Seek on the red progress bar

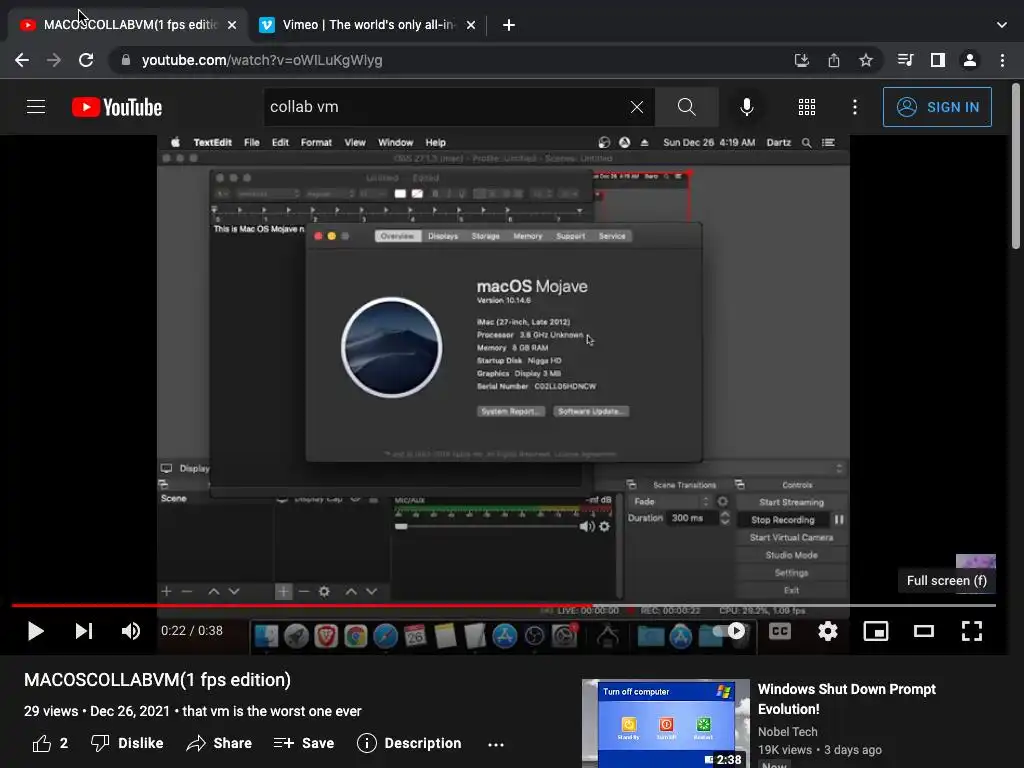point(504,605)
